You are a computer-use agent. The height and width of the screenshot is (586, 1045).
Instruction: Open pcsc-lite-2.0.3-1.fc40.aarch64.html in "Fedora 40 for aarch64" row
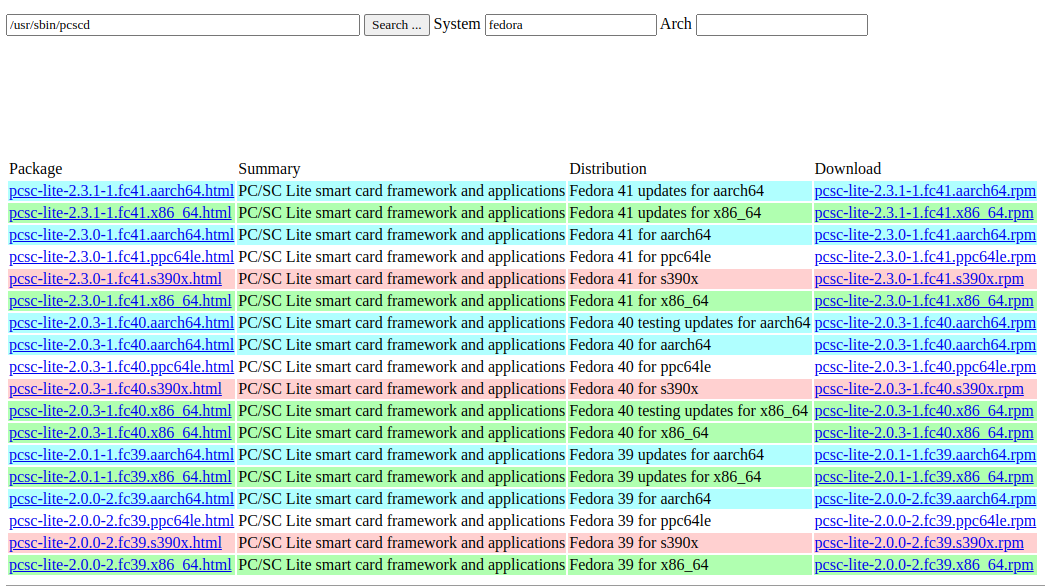121,345
